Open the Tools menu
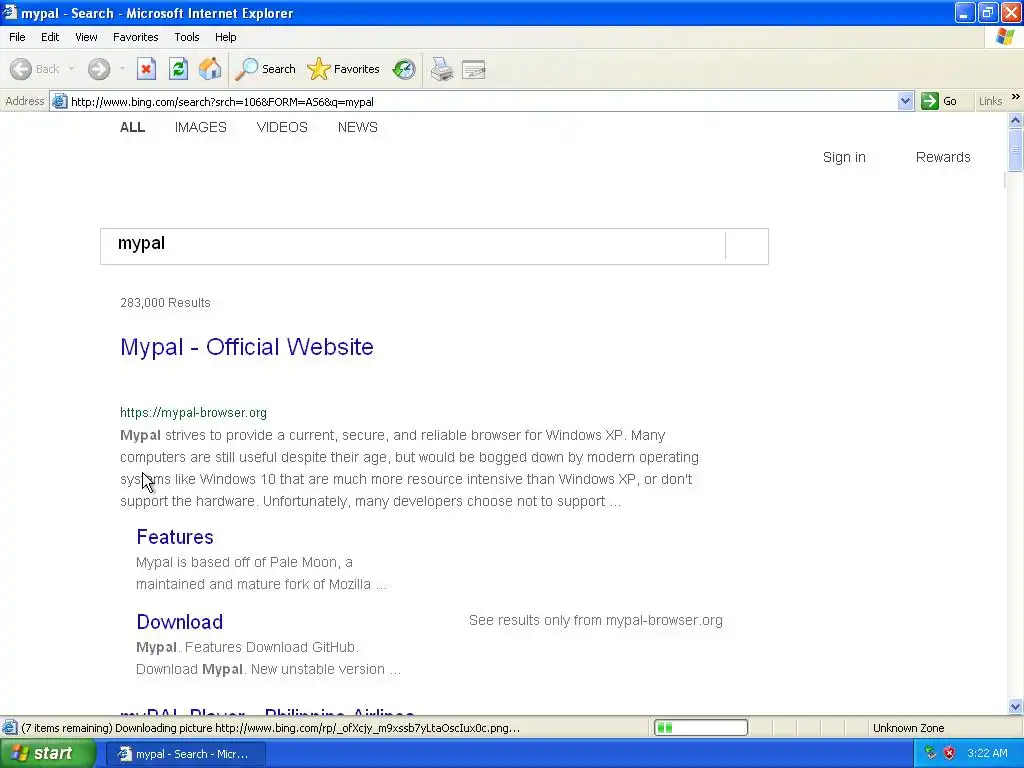 coord(187,37)
